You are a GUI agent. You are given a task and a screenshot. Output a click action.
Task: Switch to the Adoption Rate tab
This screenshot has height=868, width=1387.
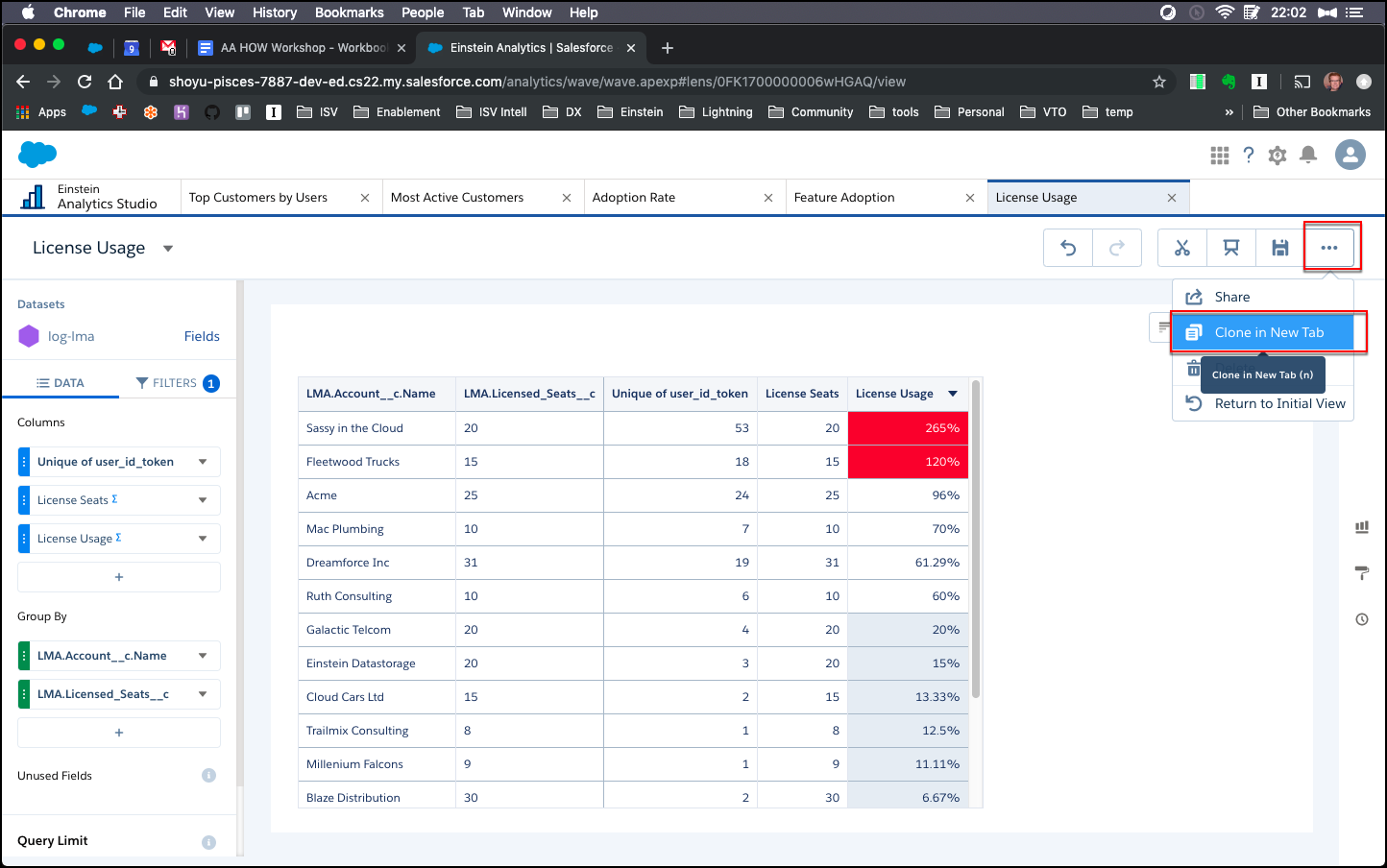coord(634,198)
